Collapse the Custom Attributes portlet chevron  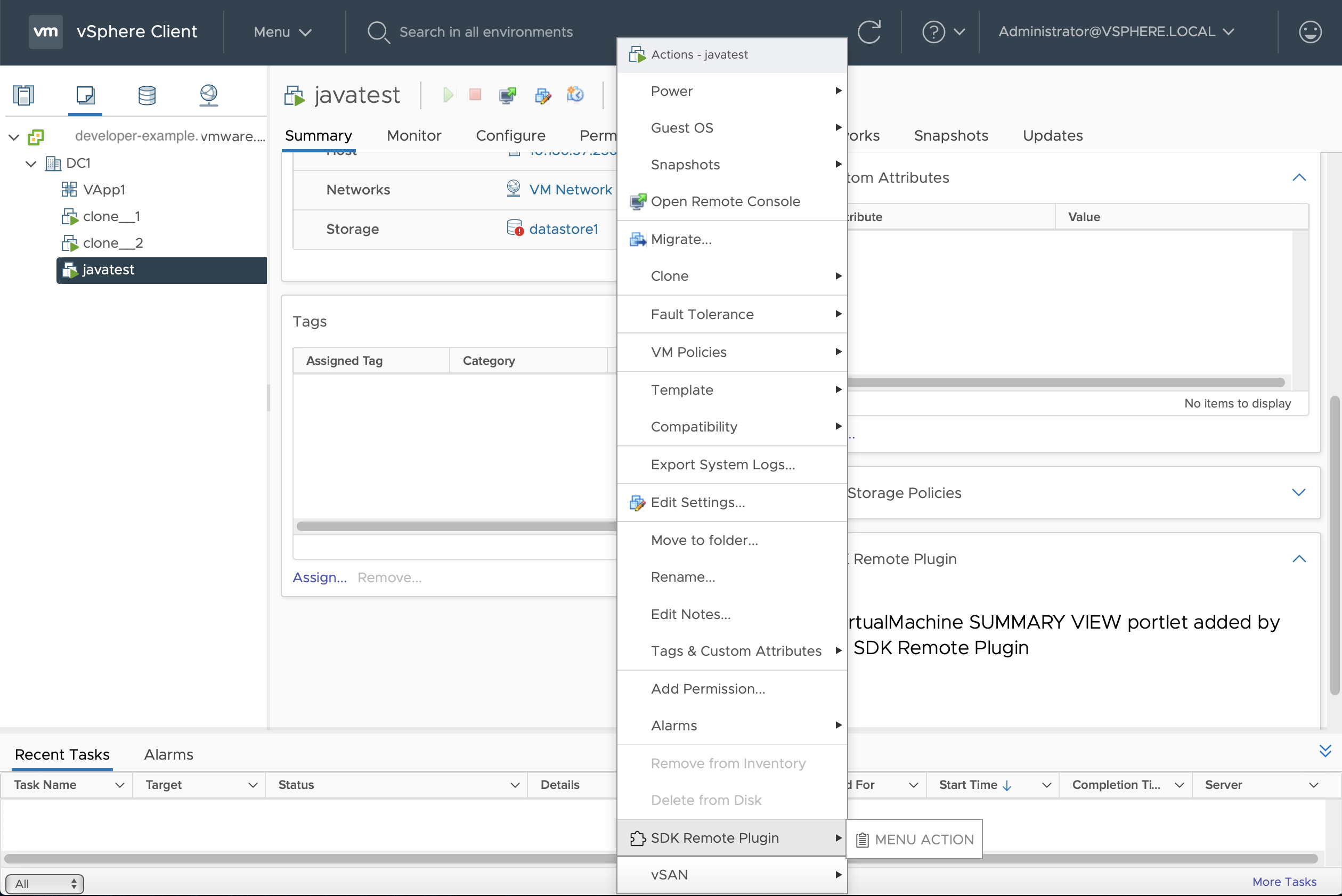point(1299,177)
